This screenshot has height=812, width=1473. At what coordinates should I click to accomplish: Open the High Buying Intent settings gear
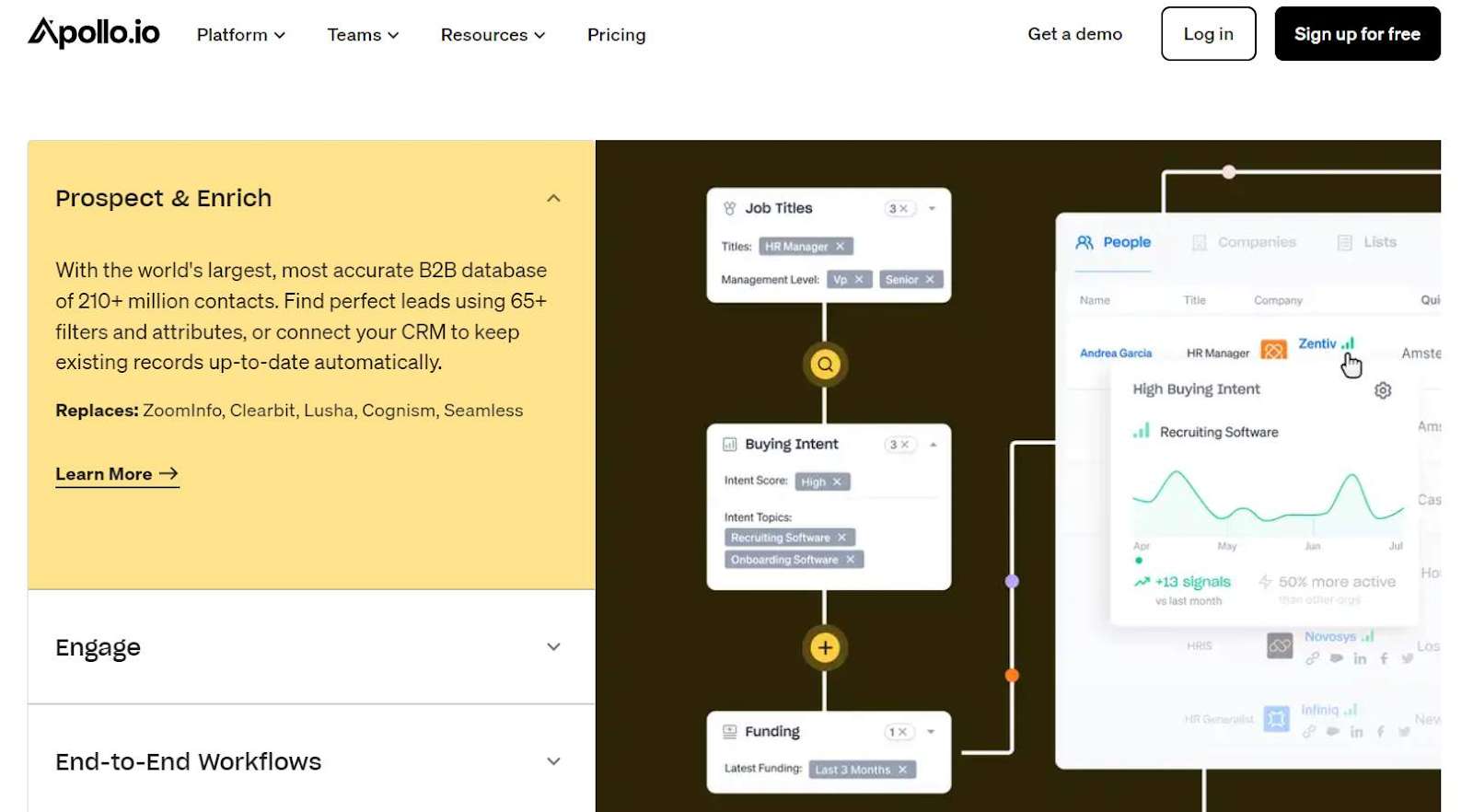tap(1383, 390)
